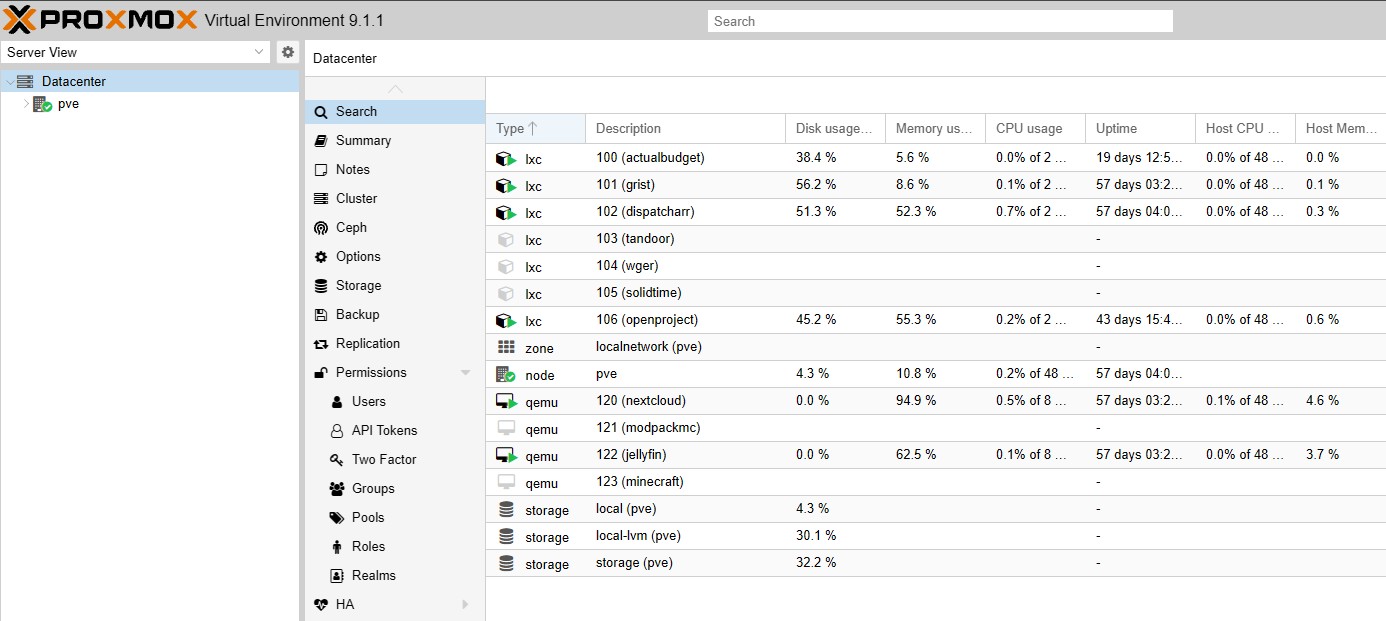The height and width of the screenshot is (621, 1386).
Task: Click the pve node icon in tree
Action: (42, 104)
